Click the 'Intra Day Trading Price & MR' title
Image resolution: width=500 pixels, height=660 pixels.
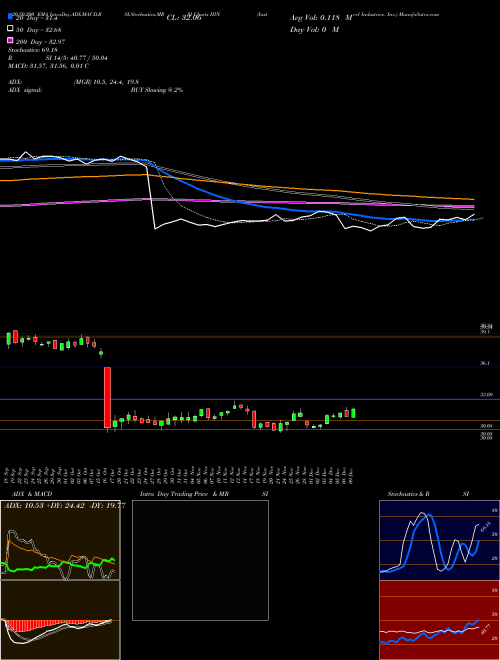pos(184,494)
